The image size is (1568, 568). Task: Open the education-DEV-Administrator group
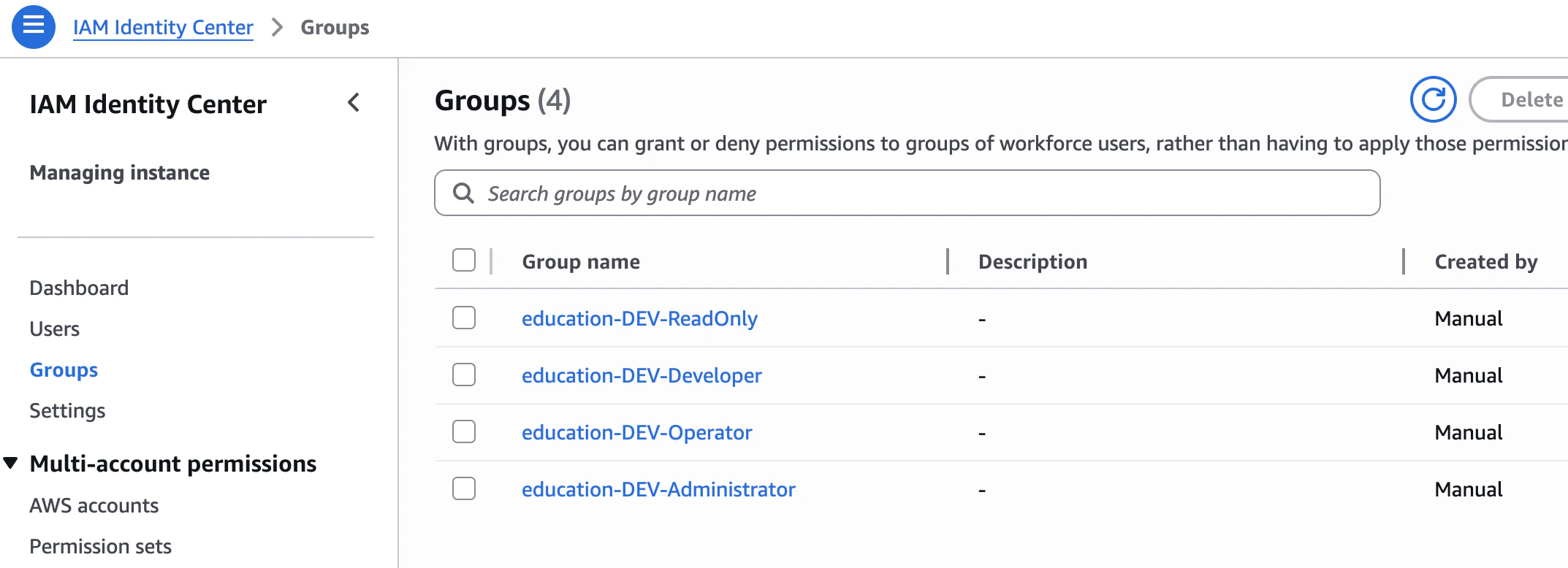click(x=658, y=489)
